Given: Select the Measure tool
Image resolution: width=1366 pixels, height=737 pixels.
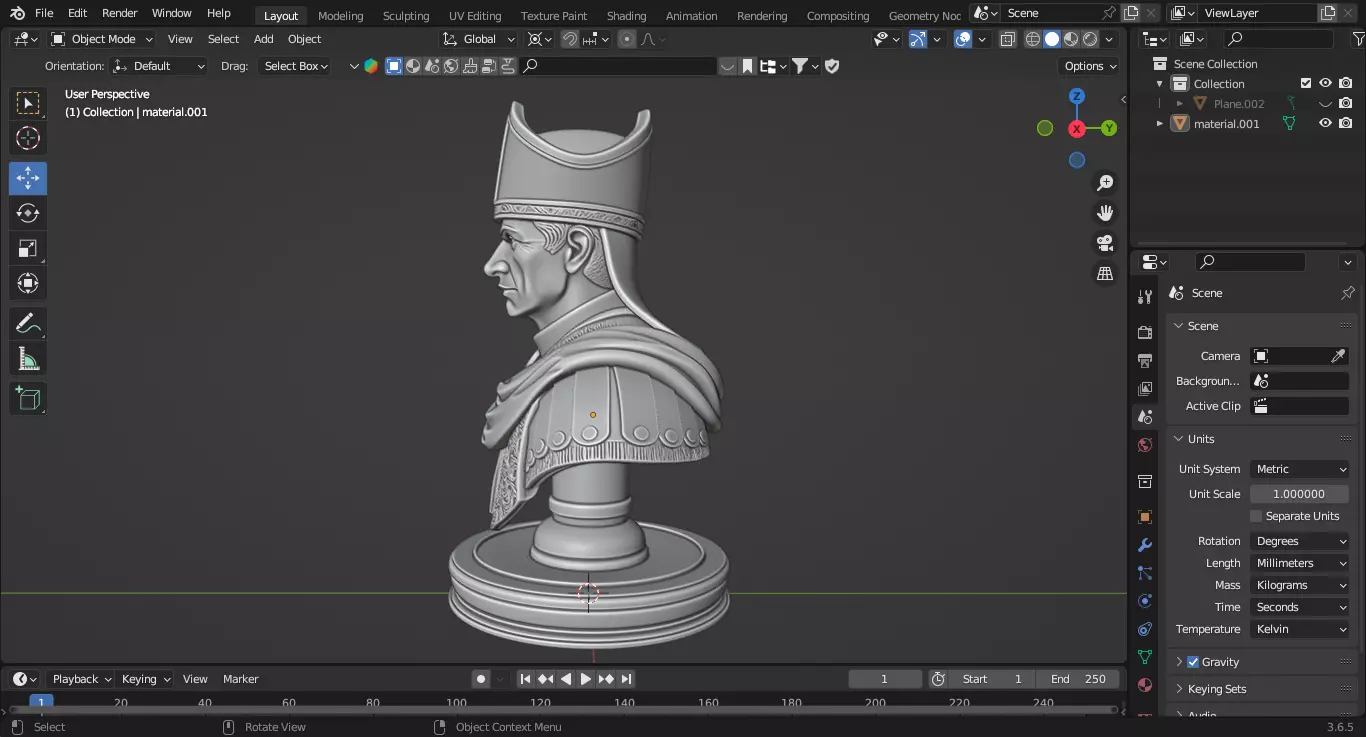Looking at the screenshot, I should point(28,358).
